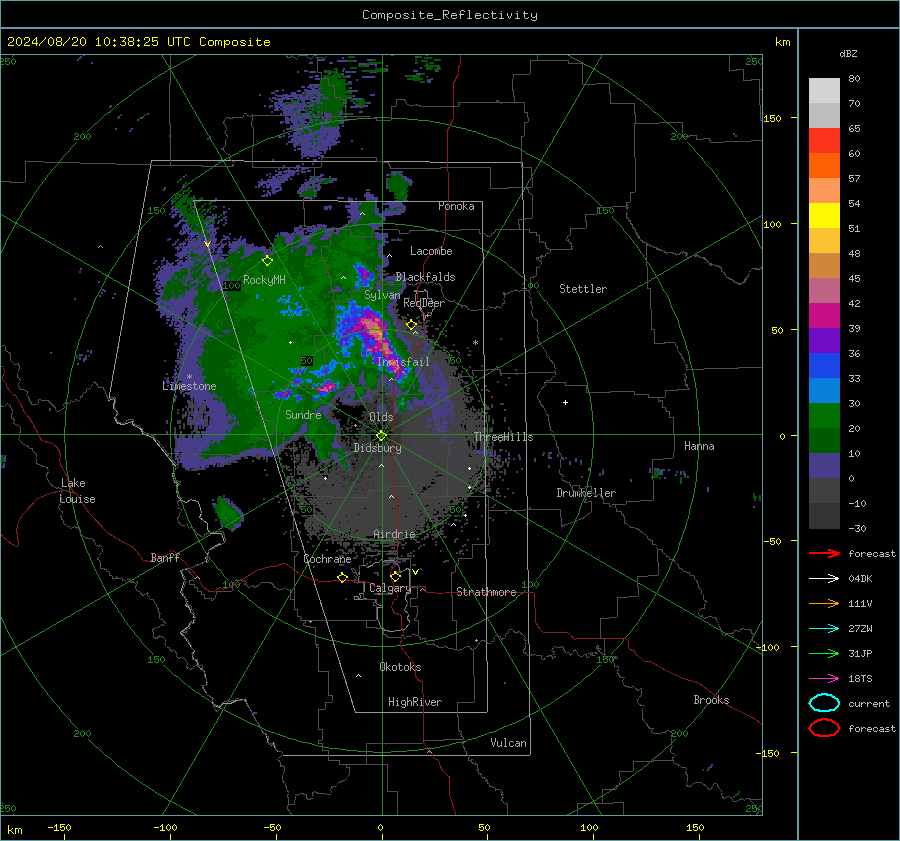
Task: Click the Airdrie city label
Action: [394, 534]
